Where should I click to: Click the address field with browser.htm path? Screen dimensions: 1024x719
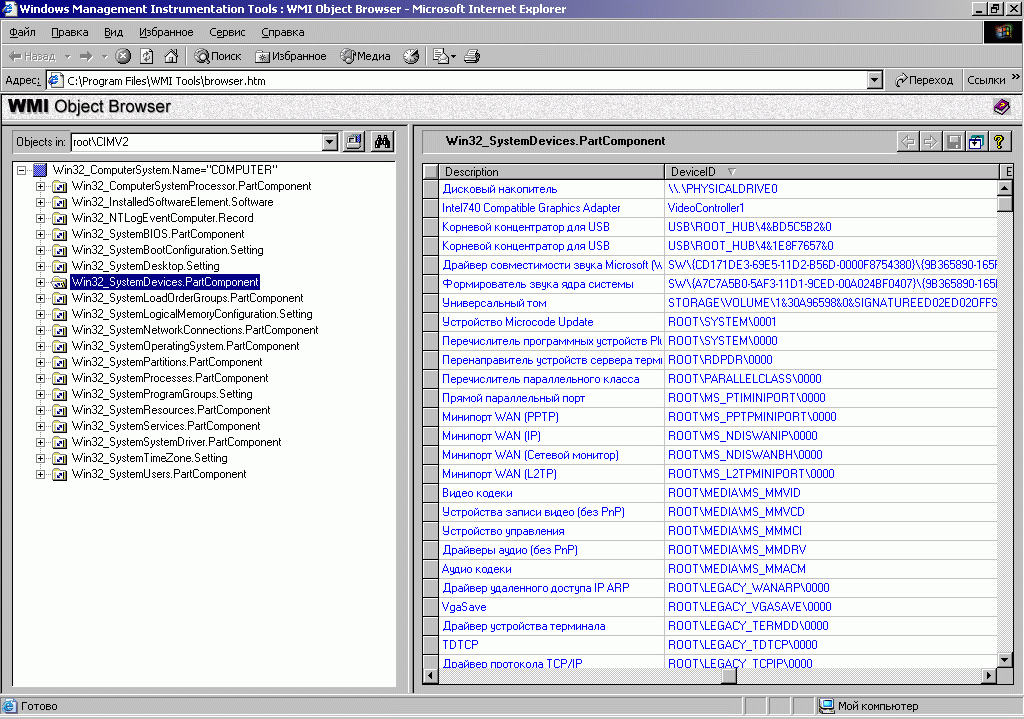457,80
